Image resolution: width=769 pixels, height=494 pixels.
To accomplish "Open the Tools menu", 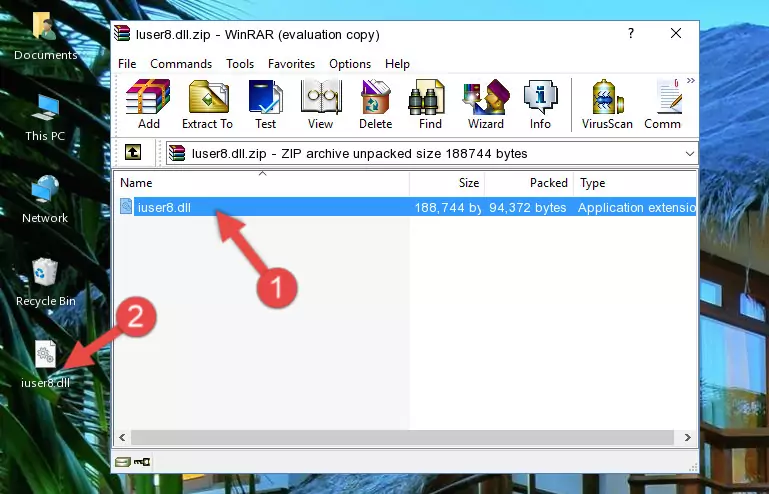I will coord(240,64).
